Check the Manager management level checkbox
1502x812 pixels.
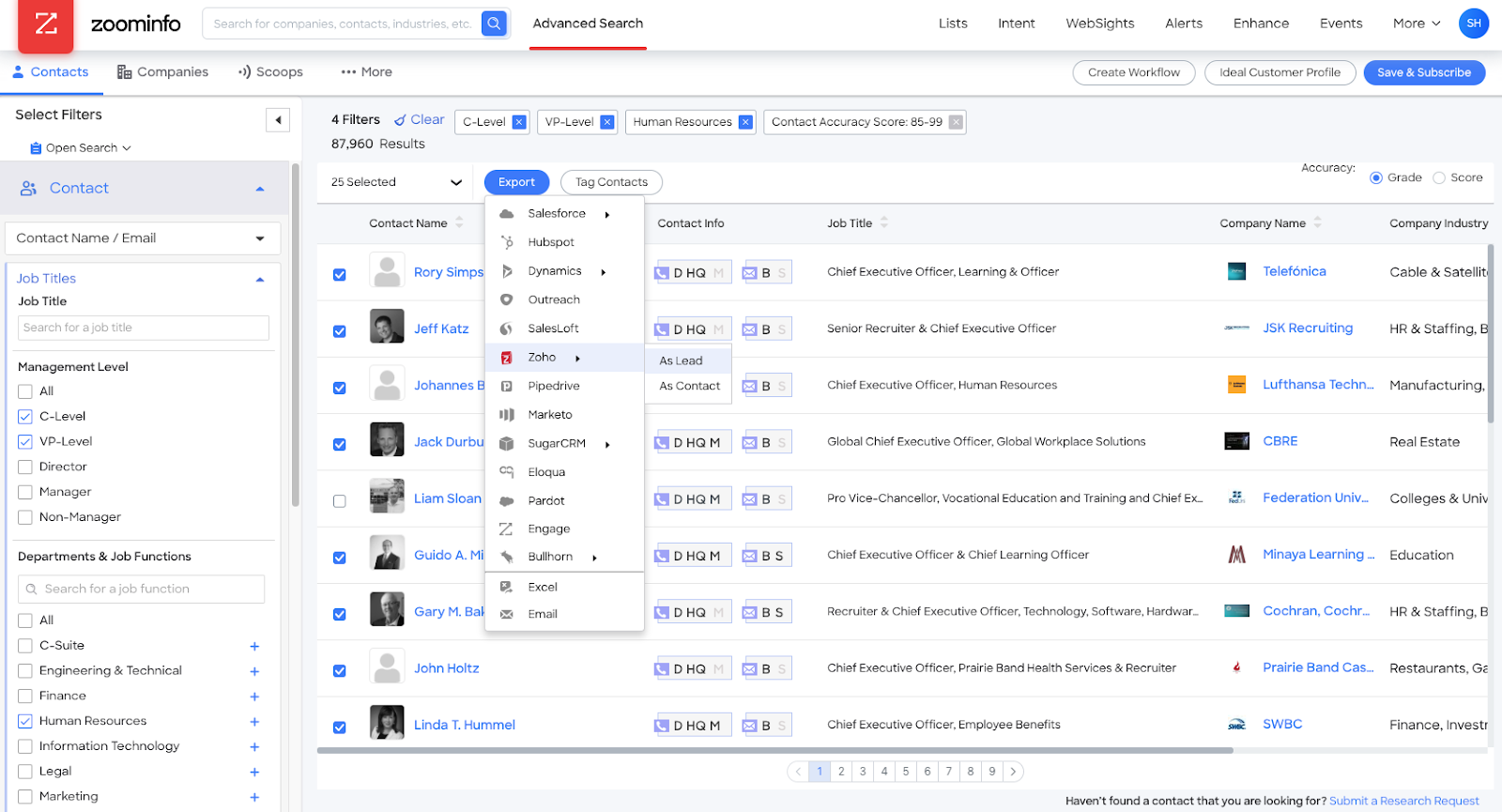pyautogui.click(x=25, y=492)
